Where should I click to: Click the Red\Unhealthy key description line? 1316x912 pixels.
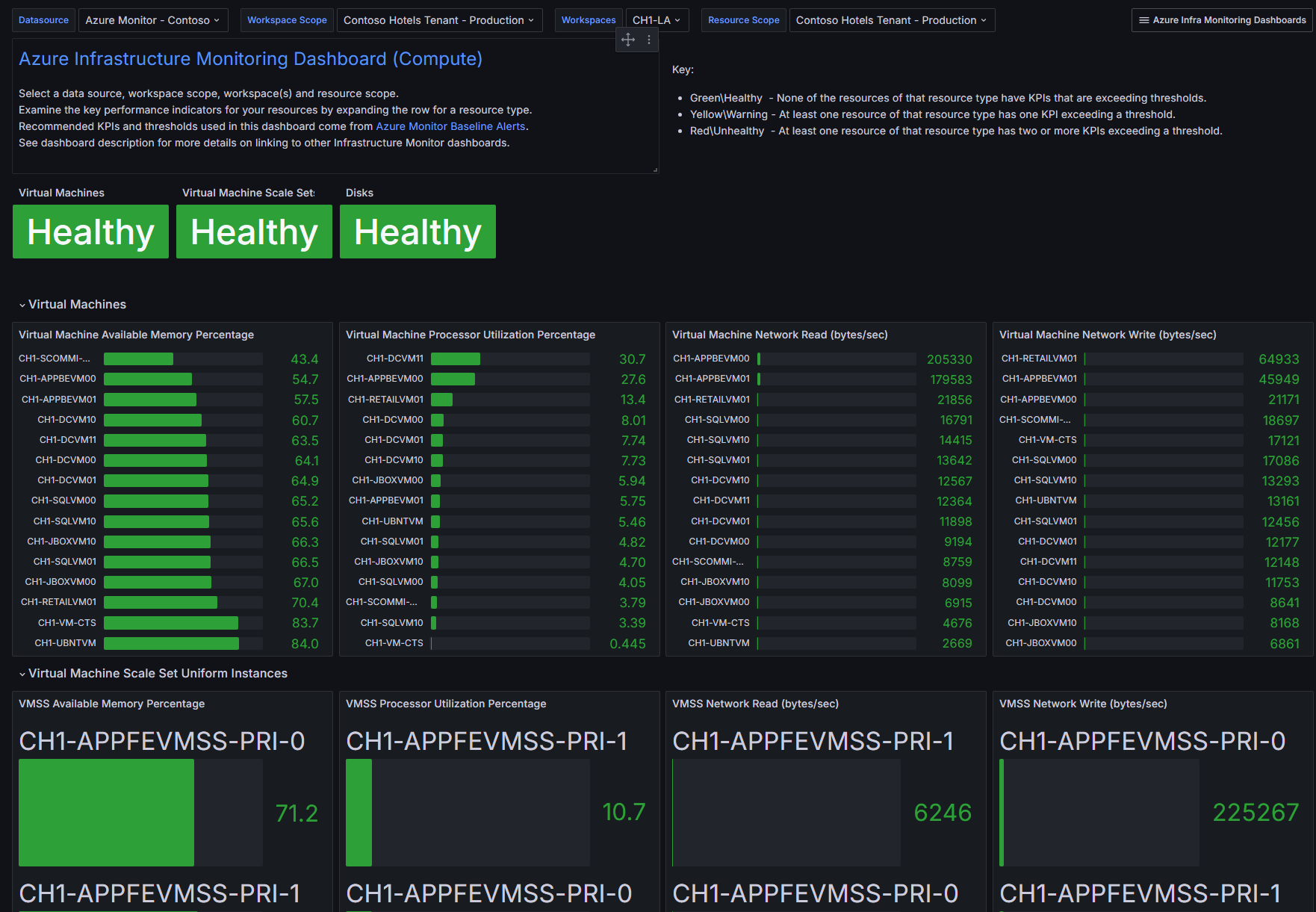[956, 131]
